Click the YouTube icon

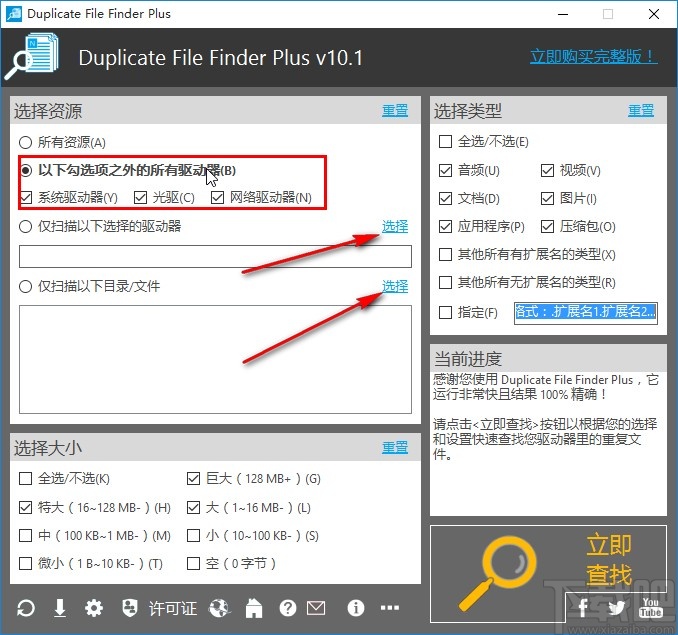click(x=651, y=607)
